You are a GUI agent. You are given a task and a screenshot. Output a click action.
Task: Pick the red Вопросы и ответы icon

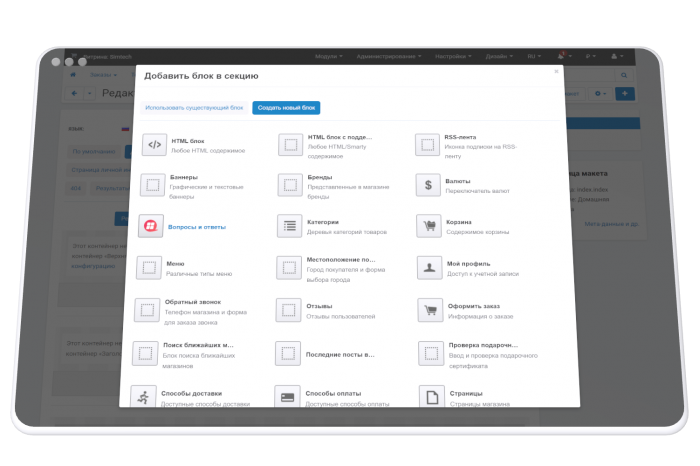151,226
